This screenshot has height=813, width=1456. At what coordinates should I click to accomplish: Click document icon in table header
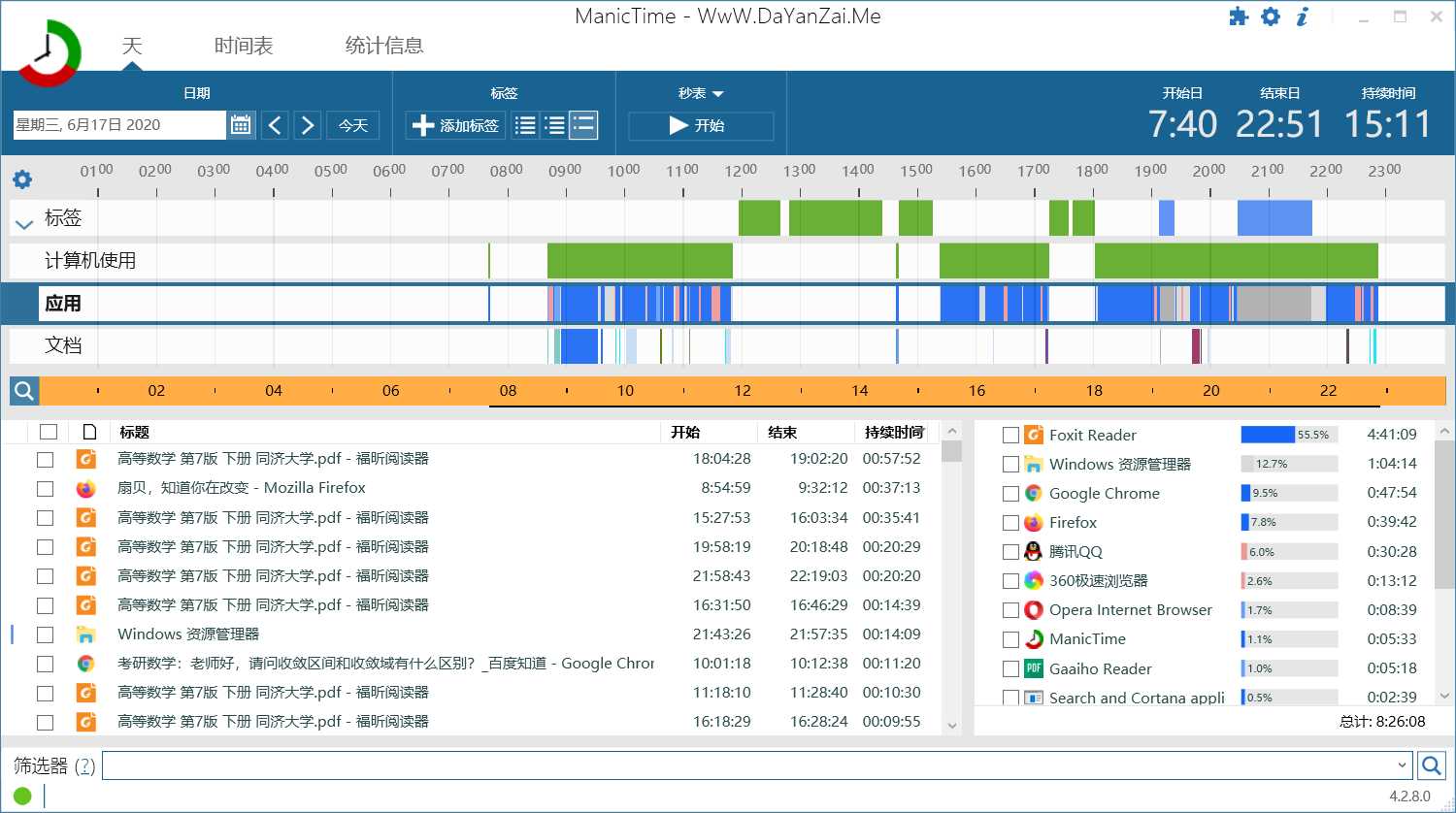[x=89, y=432]
